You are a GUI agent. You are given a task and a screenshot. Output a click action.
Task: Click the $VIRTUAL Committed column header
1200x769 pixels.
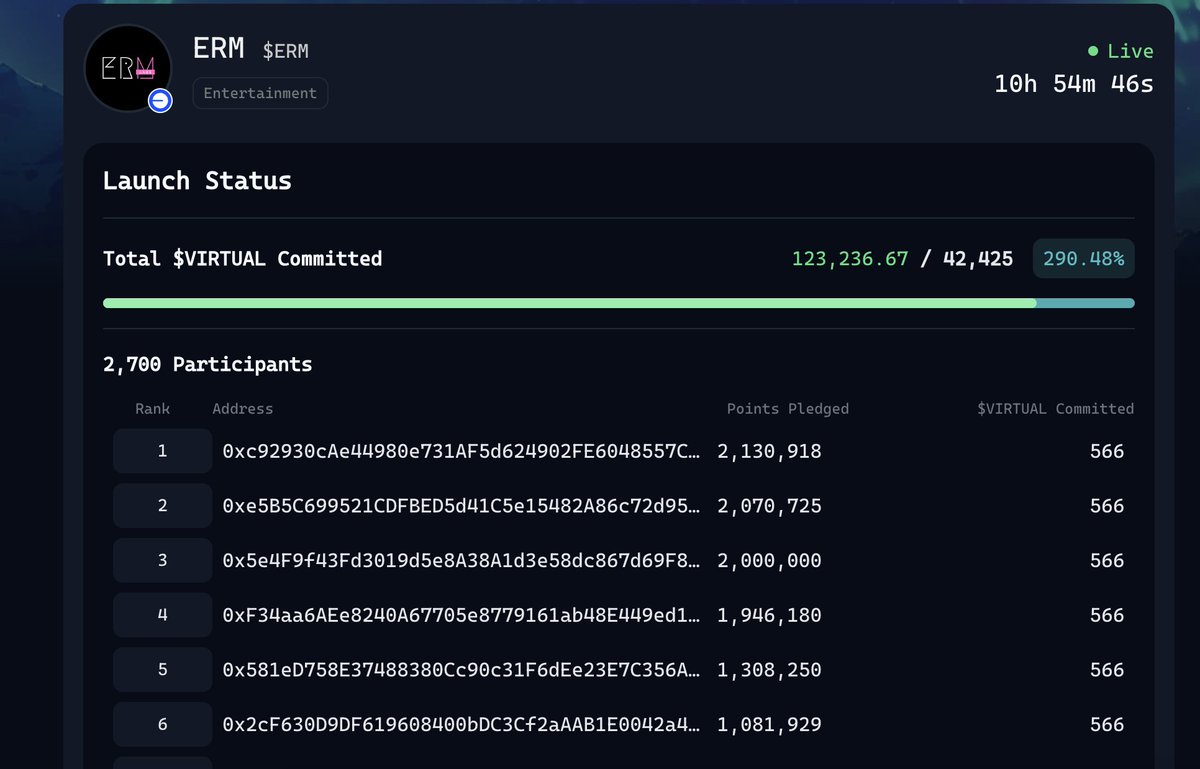1056,409
